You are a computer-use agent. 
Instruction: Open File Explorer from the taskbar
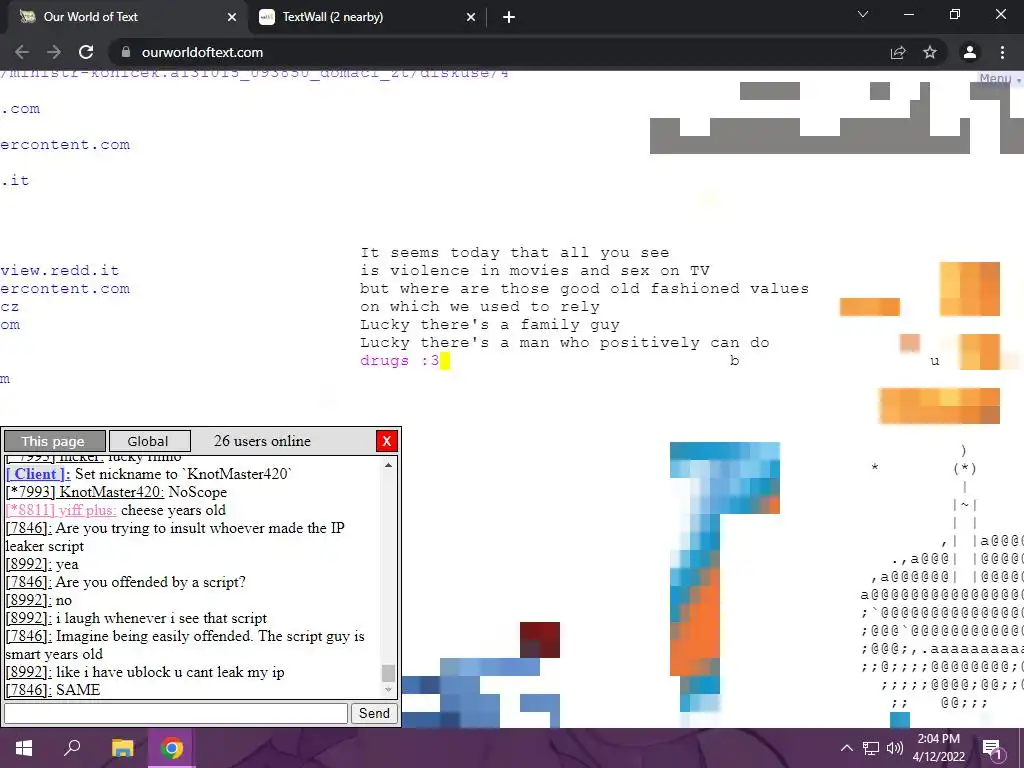(x=122, y=748)
